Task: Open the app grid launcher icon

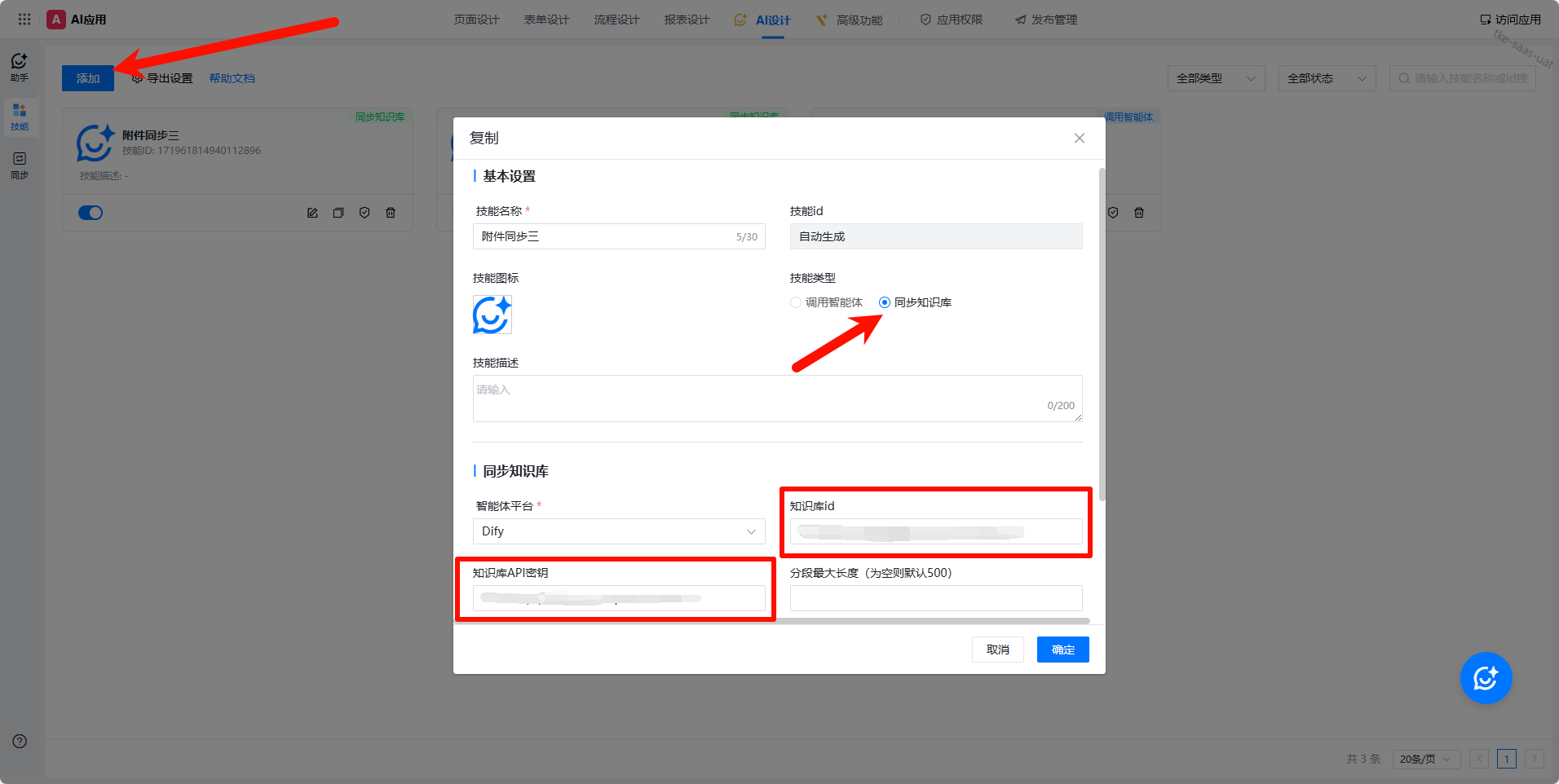Action: 24,20
